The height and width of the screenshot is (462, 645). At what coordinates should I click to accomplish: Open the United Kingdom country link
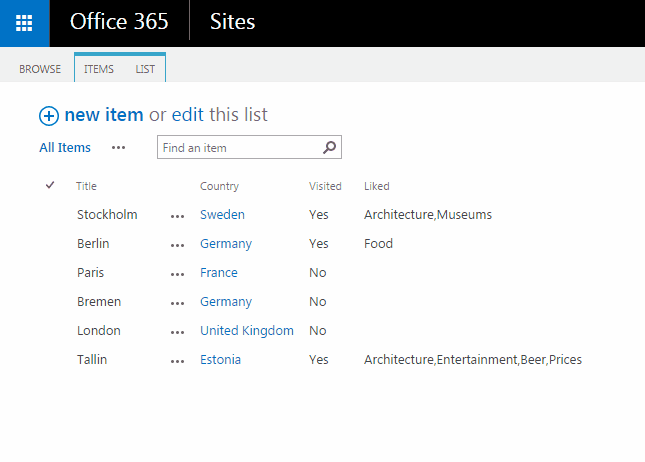pyautogui.click(x=247, y=331)
